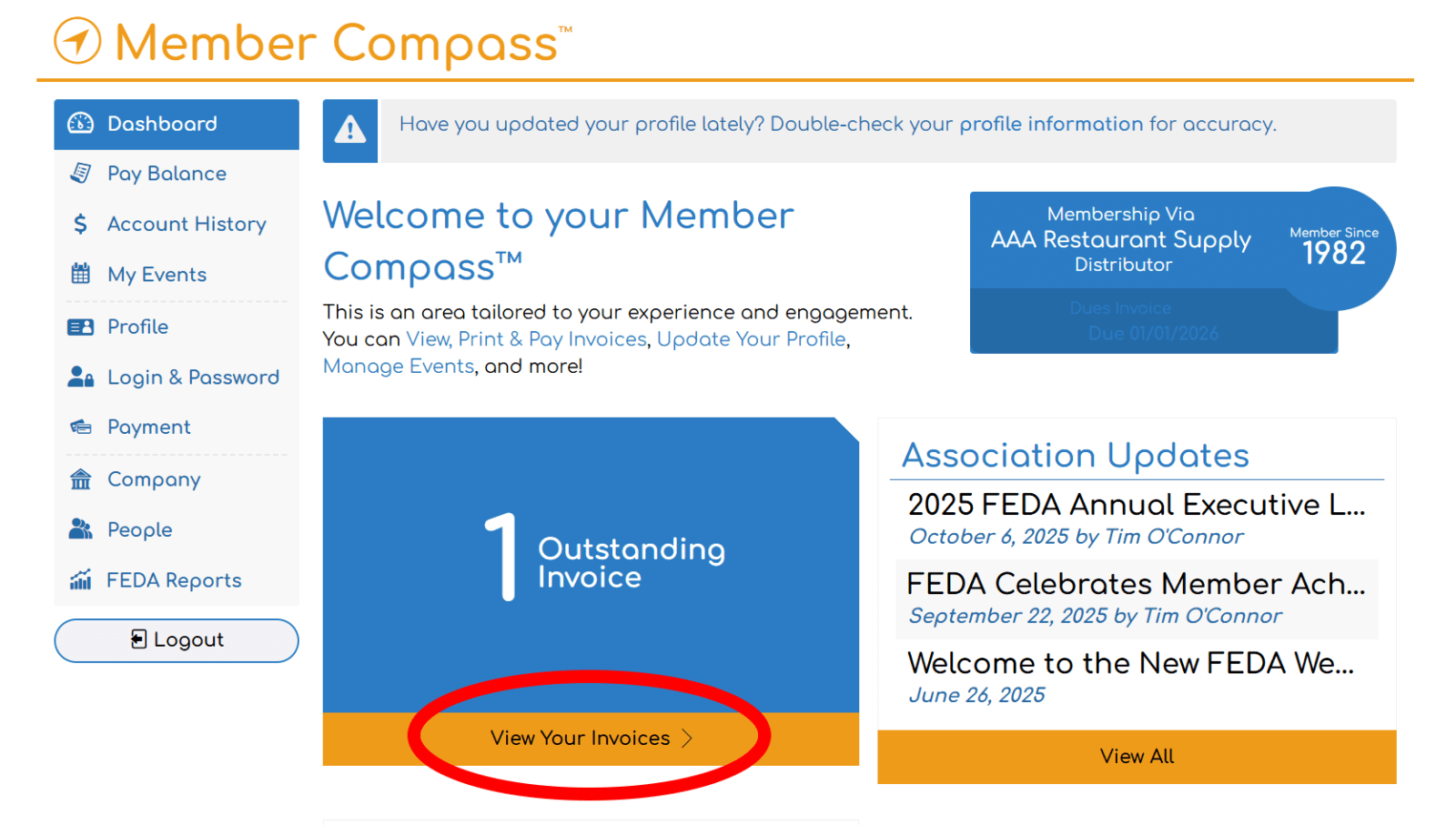Click the Member Compass logo icon

[77, 41]
